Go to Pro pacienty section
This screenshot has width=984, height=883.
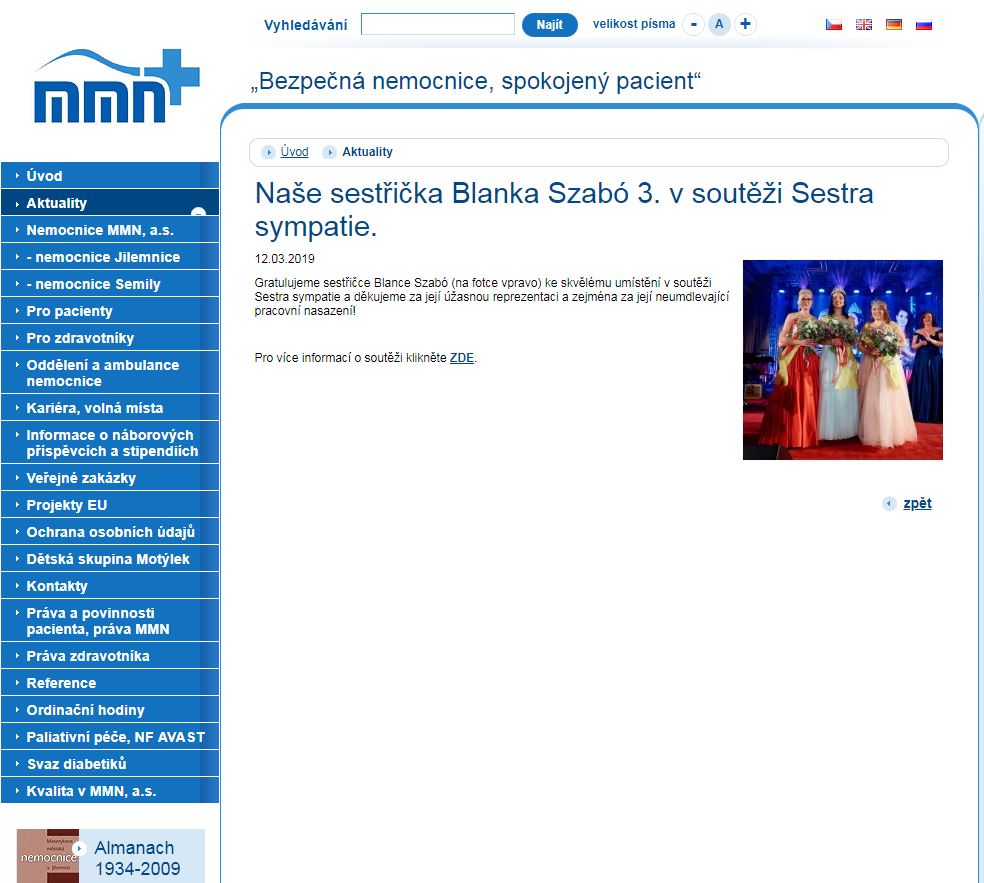coord(69,311)
